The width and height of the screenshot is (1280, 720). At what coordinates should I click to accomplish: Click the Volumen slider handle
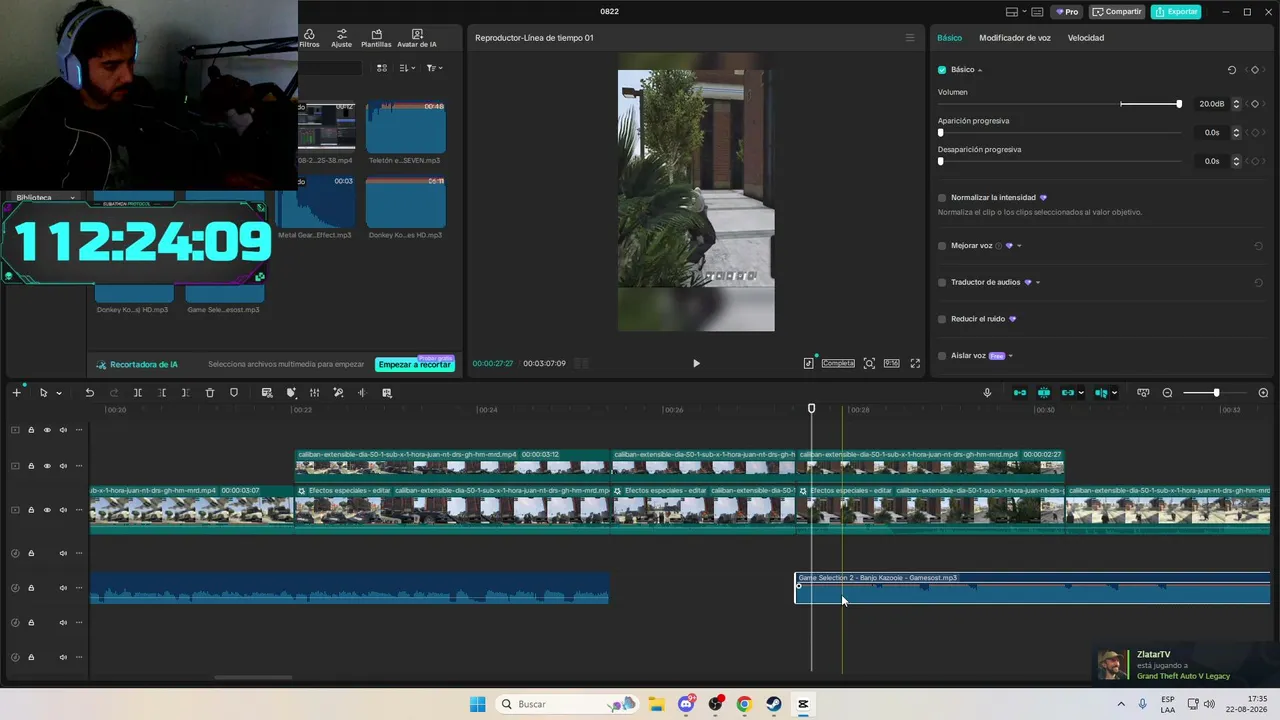click(x=1179, y=104)
